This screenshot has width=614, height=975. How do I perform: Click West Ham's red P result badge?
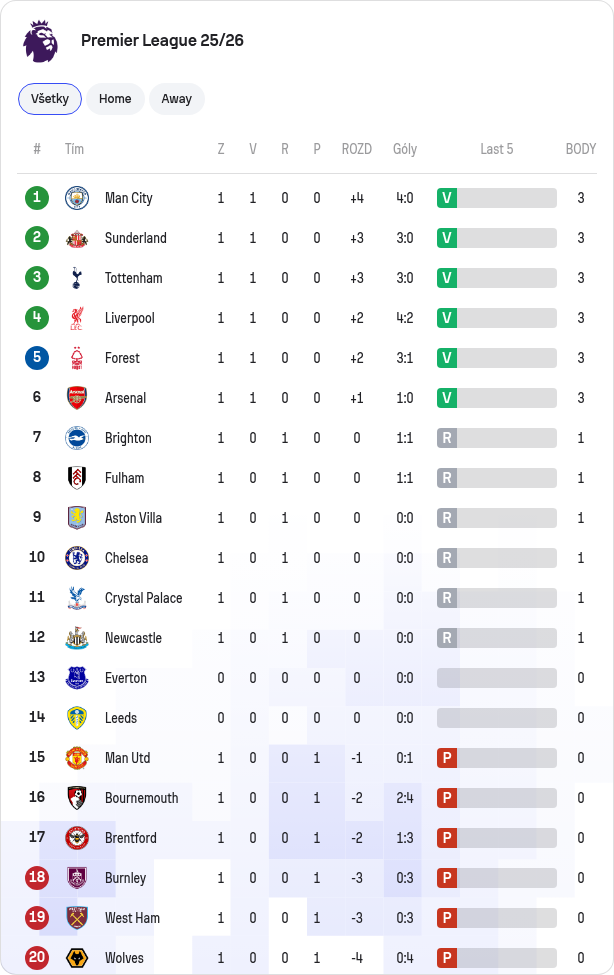(x=447, y=918)
